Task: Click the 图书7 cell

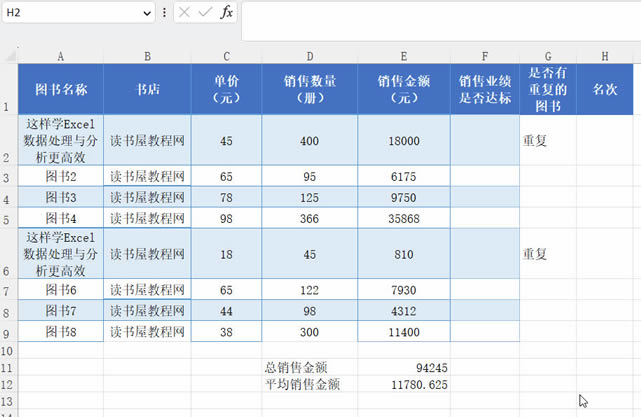Action: (60, 311)
